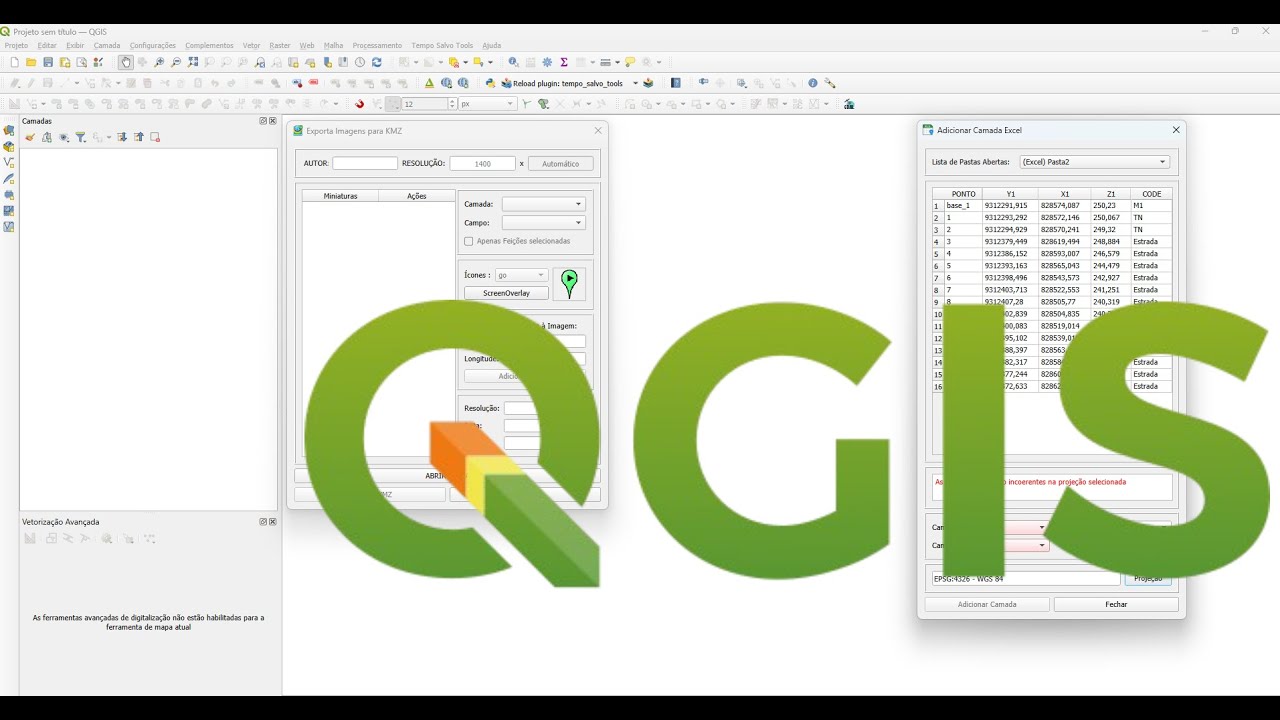The width and height of the screenshot is (1280, 720).
Task: Click the Miniaturas column header
Action: tap(340, 196)
